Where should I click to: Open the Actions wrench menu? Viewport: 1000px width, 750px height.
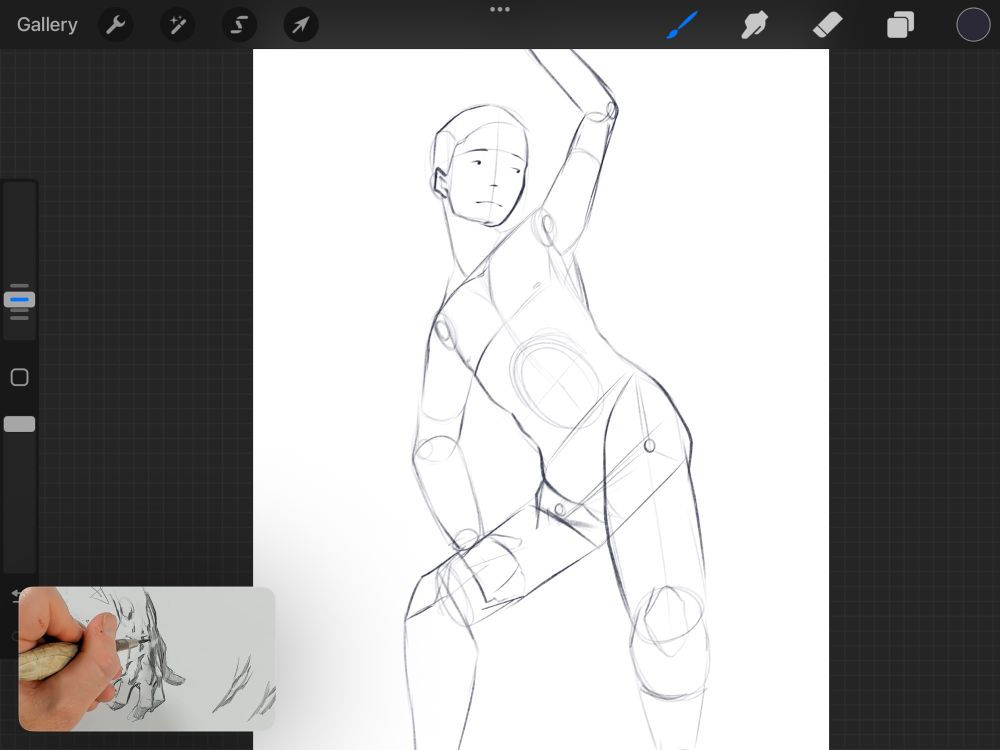(116, 25)
